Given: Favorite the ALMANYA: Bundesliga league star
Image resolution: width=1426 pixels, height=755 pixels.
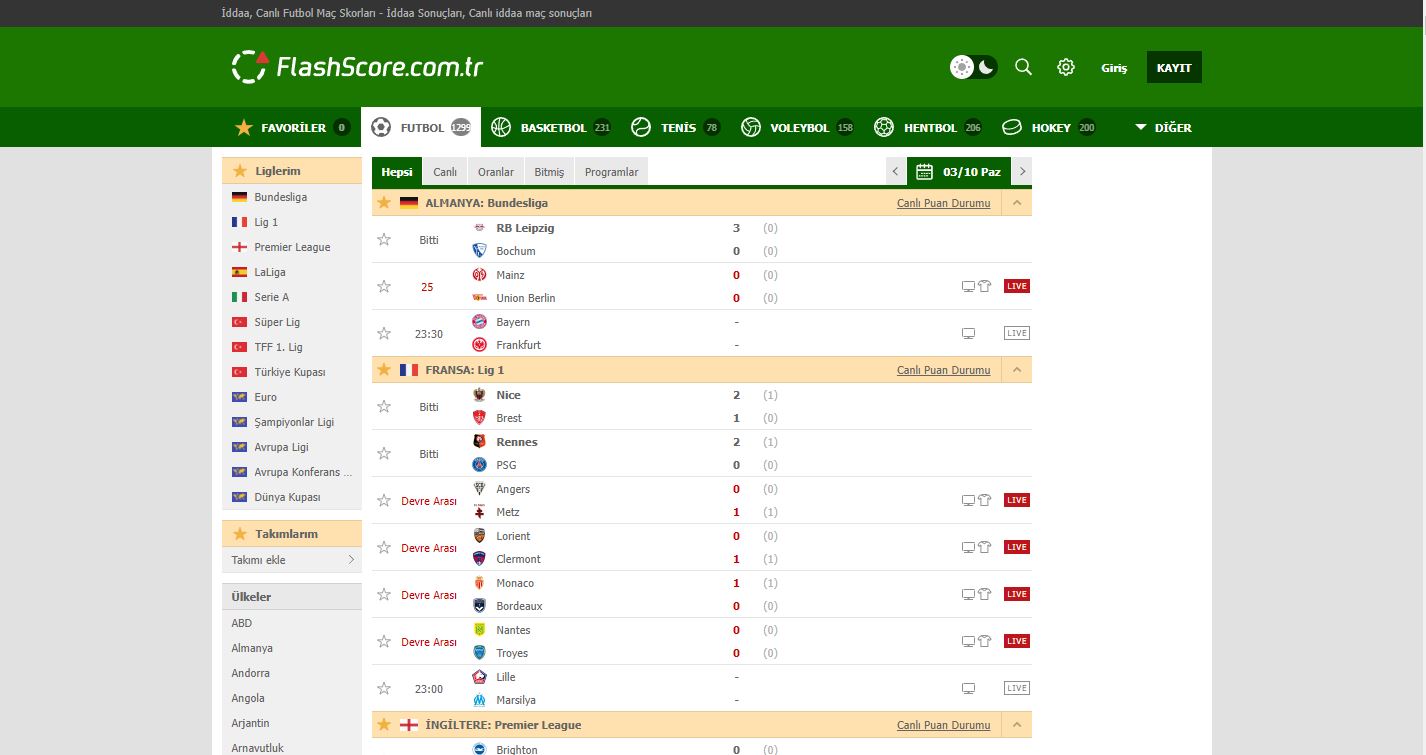Looking at the screenshot, I should (384, 203).
